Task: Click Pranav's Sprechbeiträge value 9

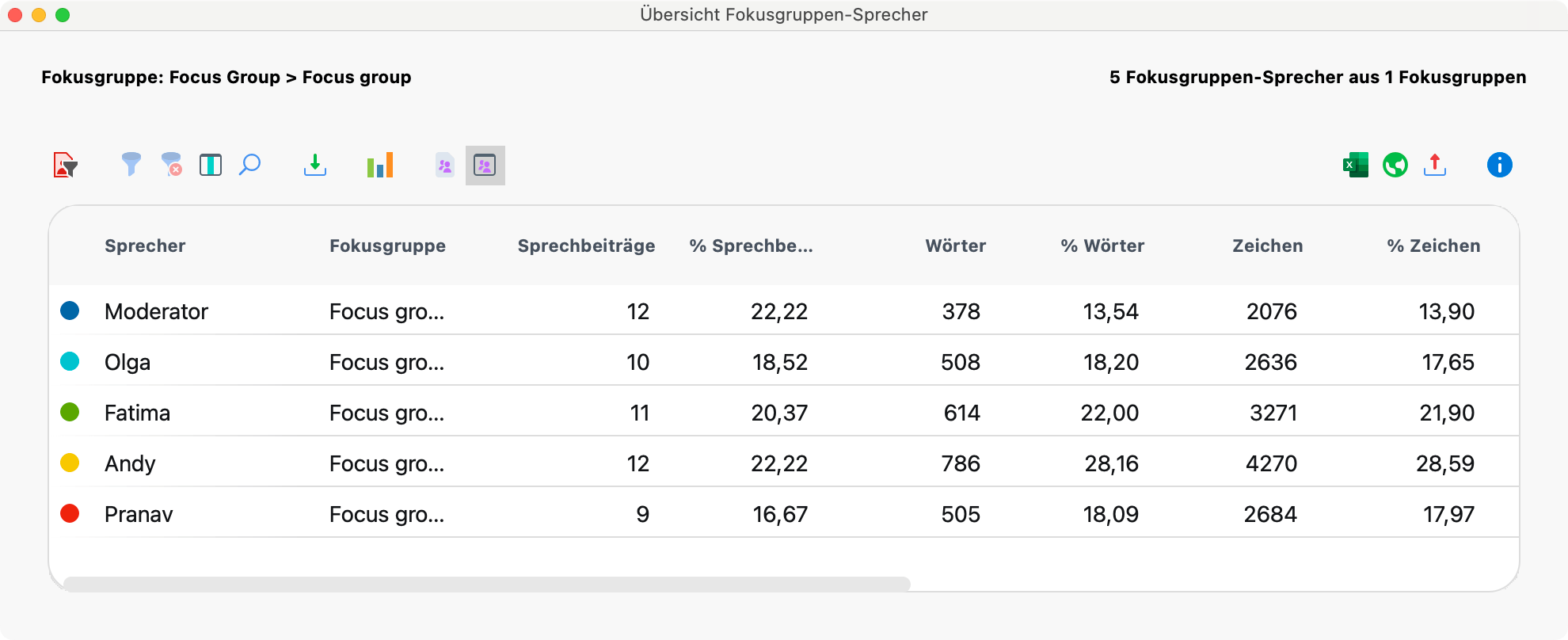Action: [643, 514]
